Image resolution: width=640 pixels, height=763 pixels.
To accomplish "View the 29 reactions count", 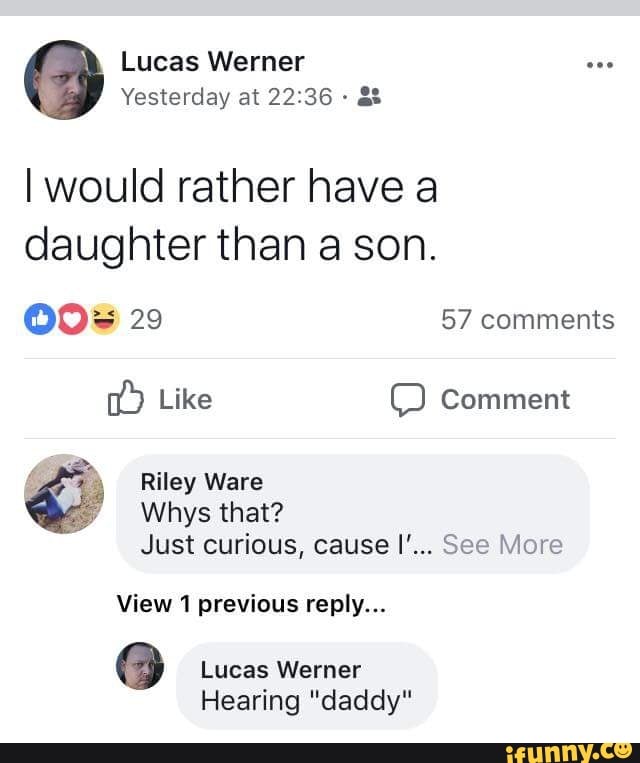I will [x=146, y=320].
